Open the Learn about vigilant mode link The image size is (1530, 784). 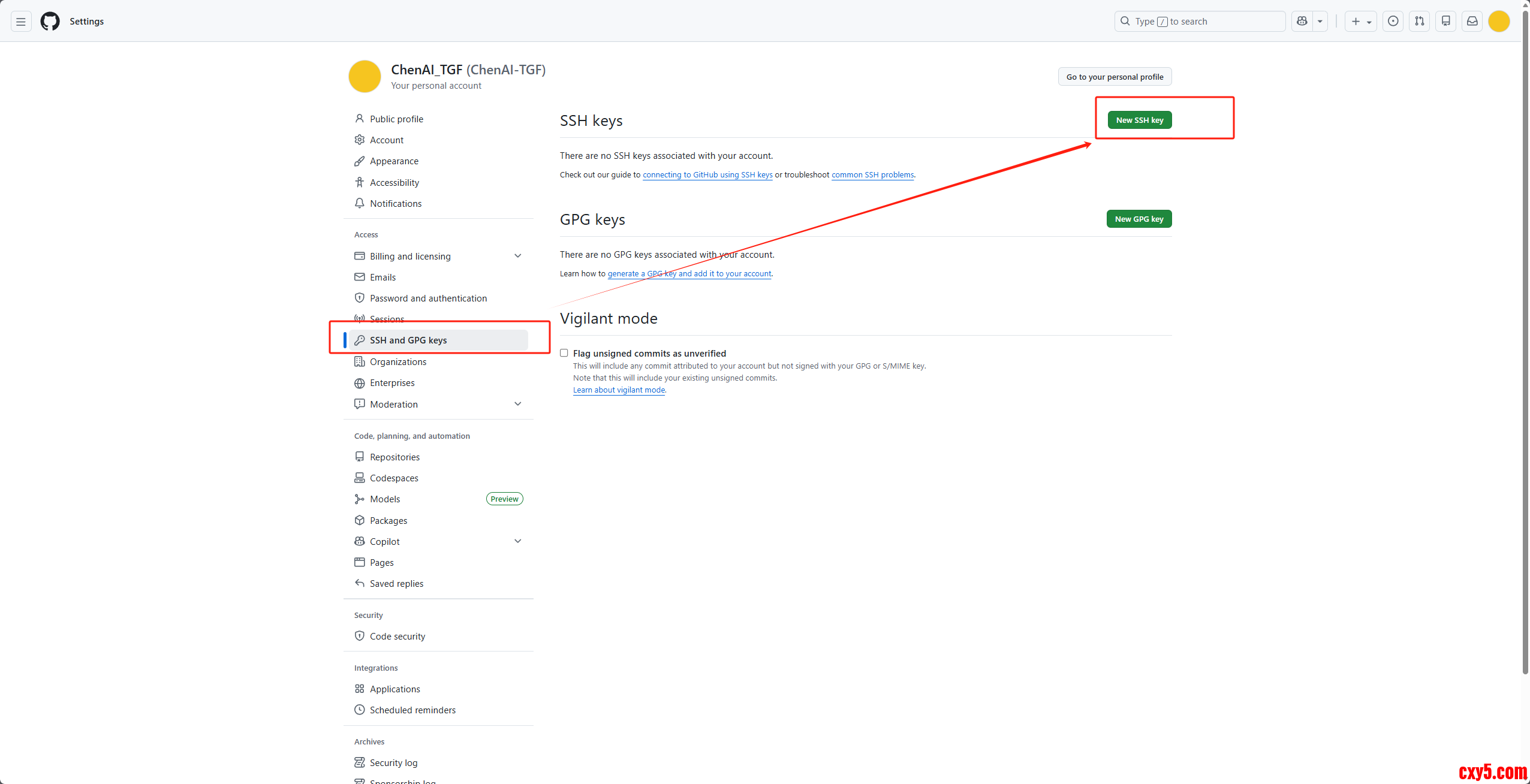[x=619, y=390]
